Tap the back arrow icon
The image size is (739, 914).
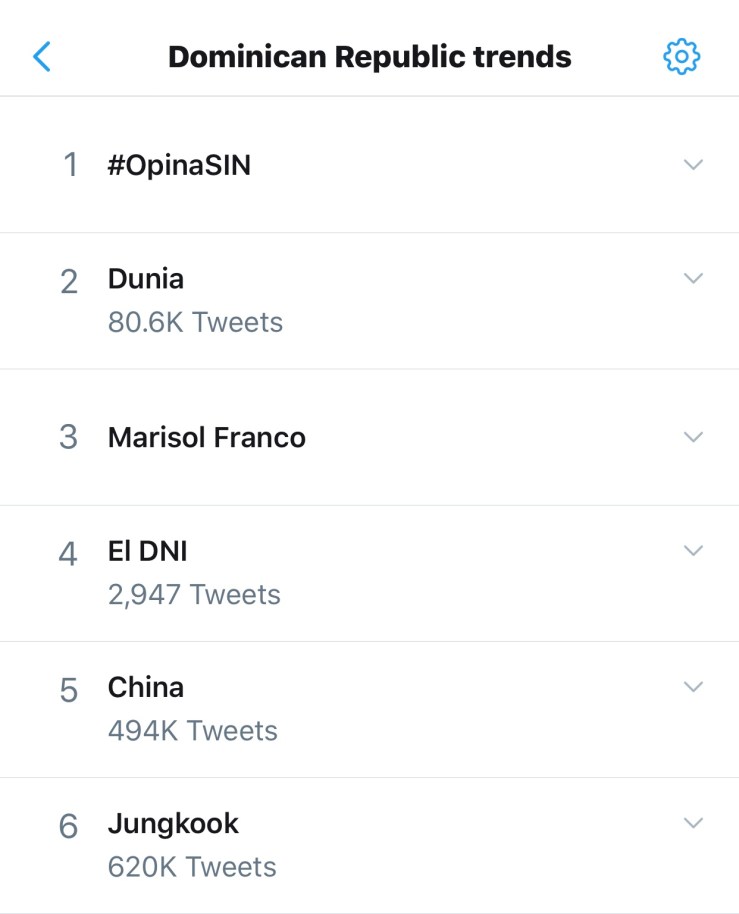41,57
